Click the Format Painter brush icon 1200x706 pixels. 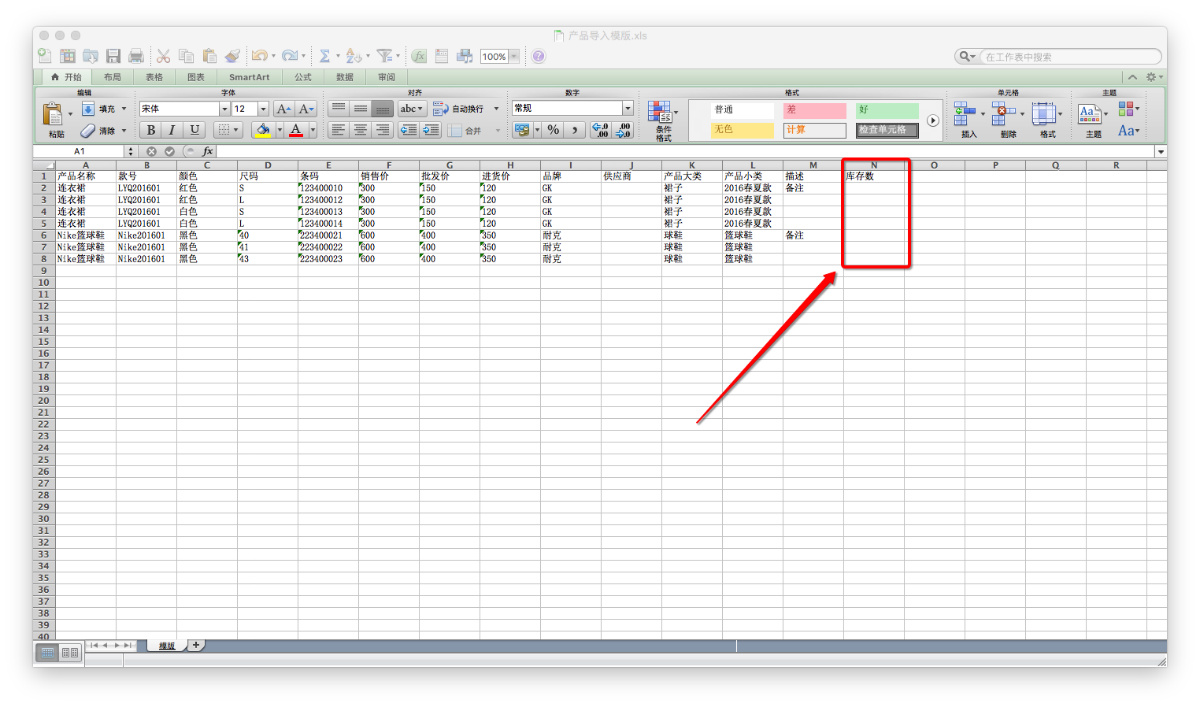[x=233, y=57]
